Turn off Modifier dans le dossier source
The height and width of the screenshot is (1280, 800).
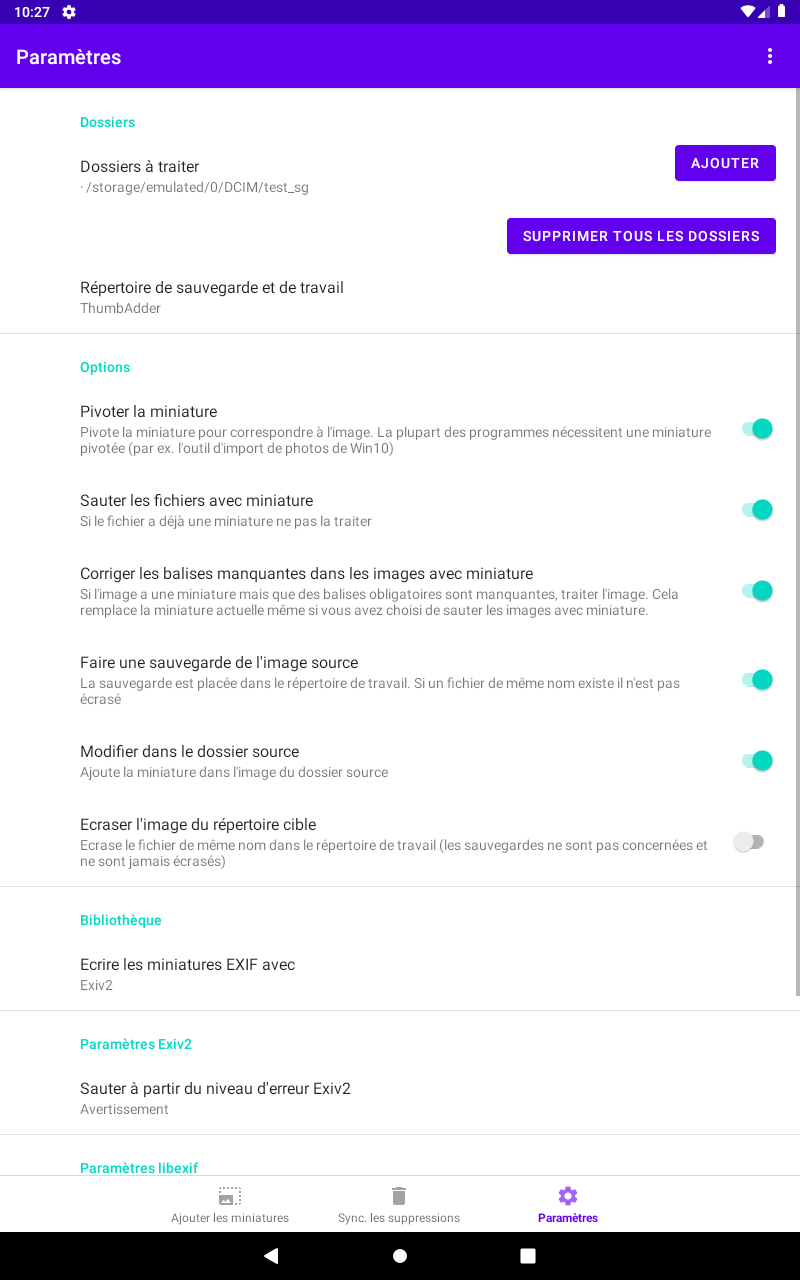pyautogui.click(x=756, y=761)
